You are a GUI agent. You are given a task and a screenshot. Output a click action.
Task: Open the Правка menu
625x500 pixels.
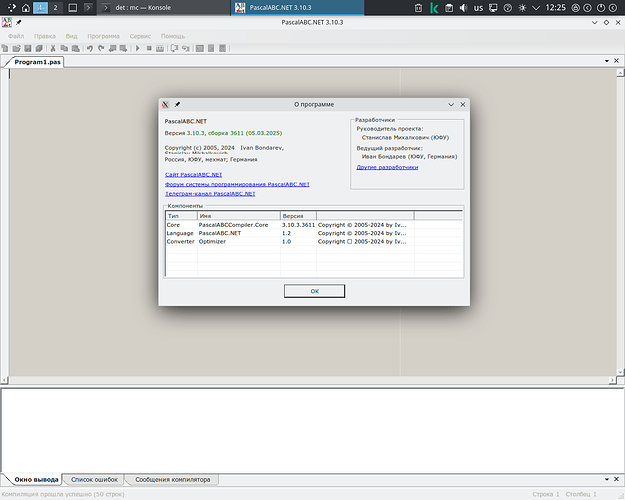(x=45, y=36)
